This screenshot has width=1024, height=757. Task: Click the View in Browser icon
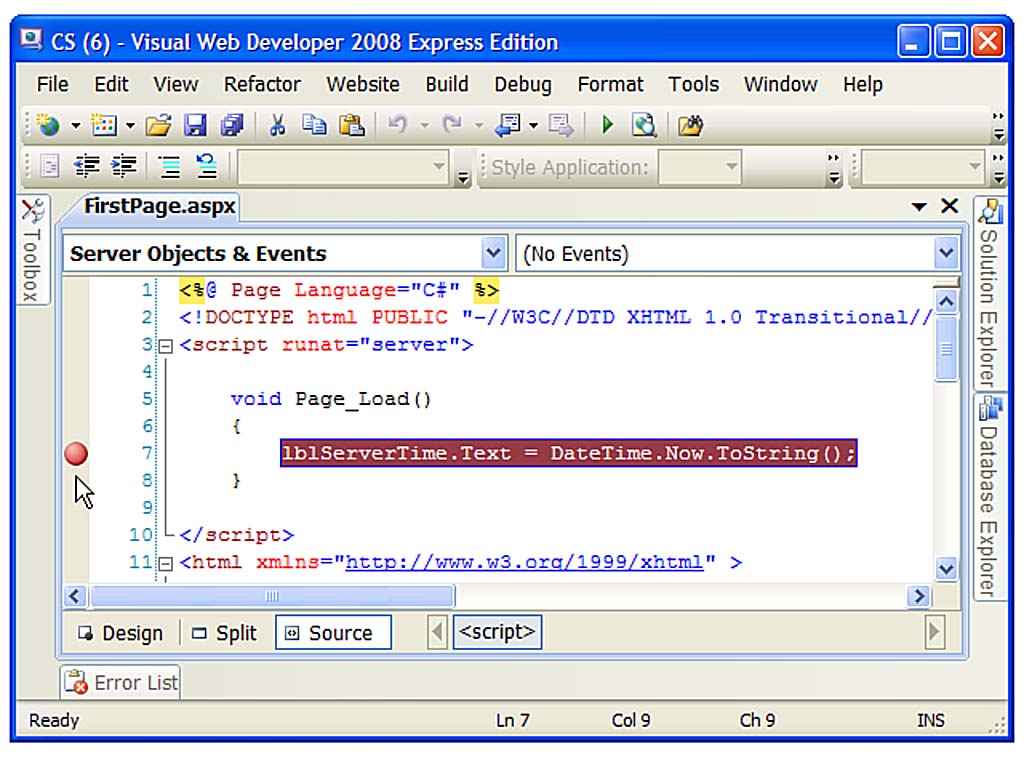644,124
